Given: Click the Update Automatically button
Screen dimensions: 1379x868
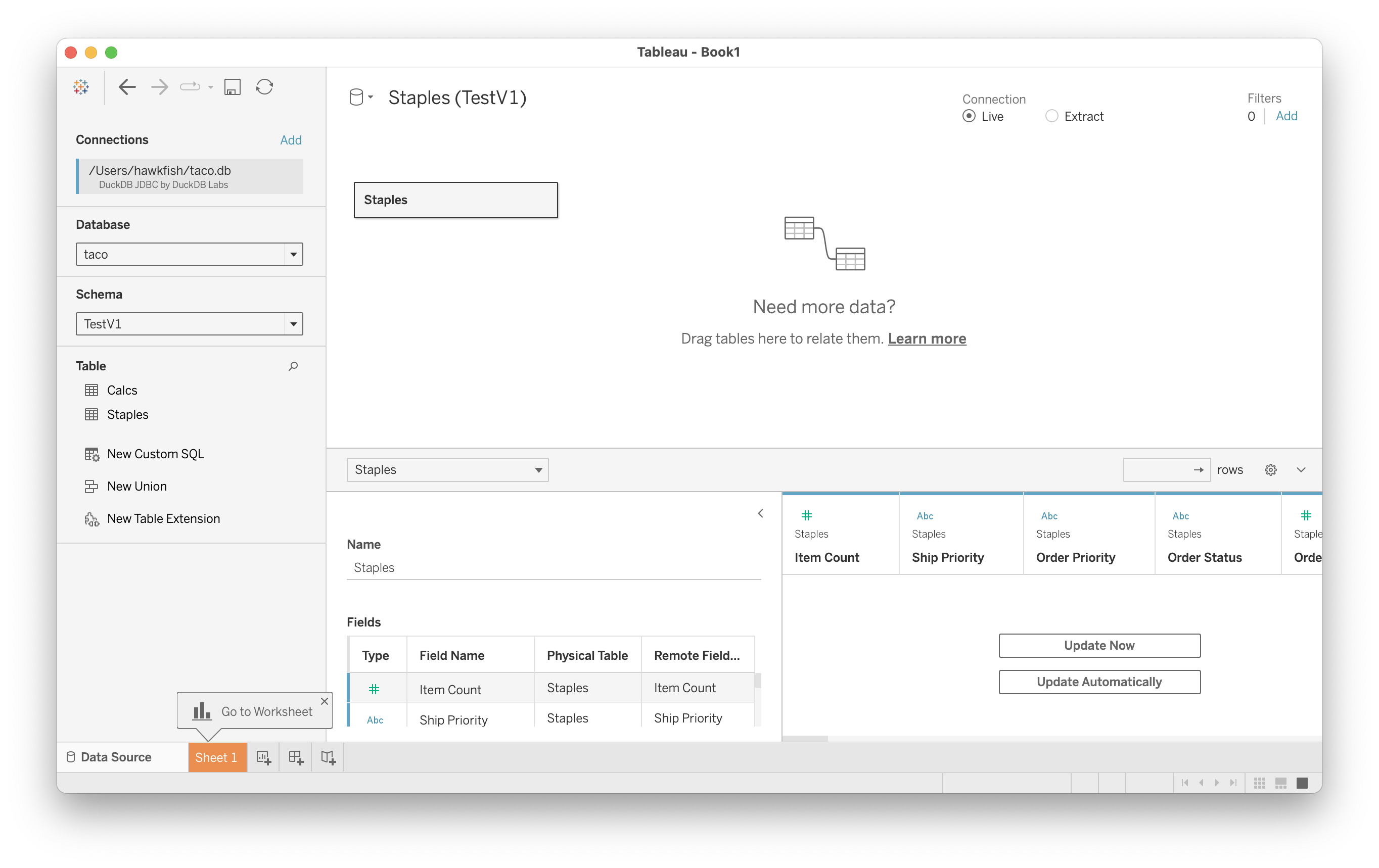Looking at the screenshot, I should (1099, 682).
